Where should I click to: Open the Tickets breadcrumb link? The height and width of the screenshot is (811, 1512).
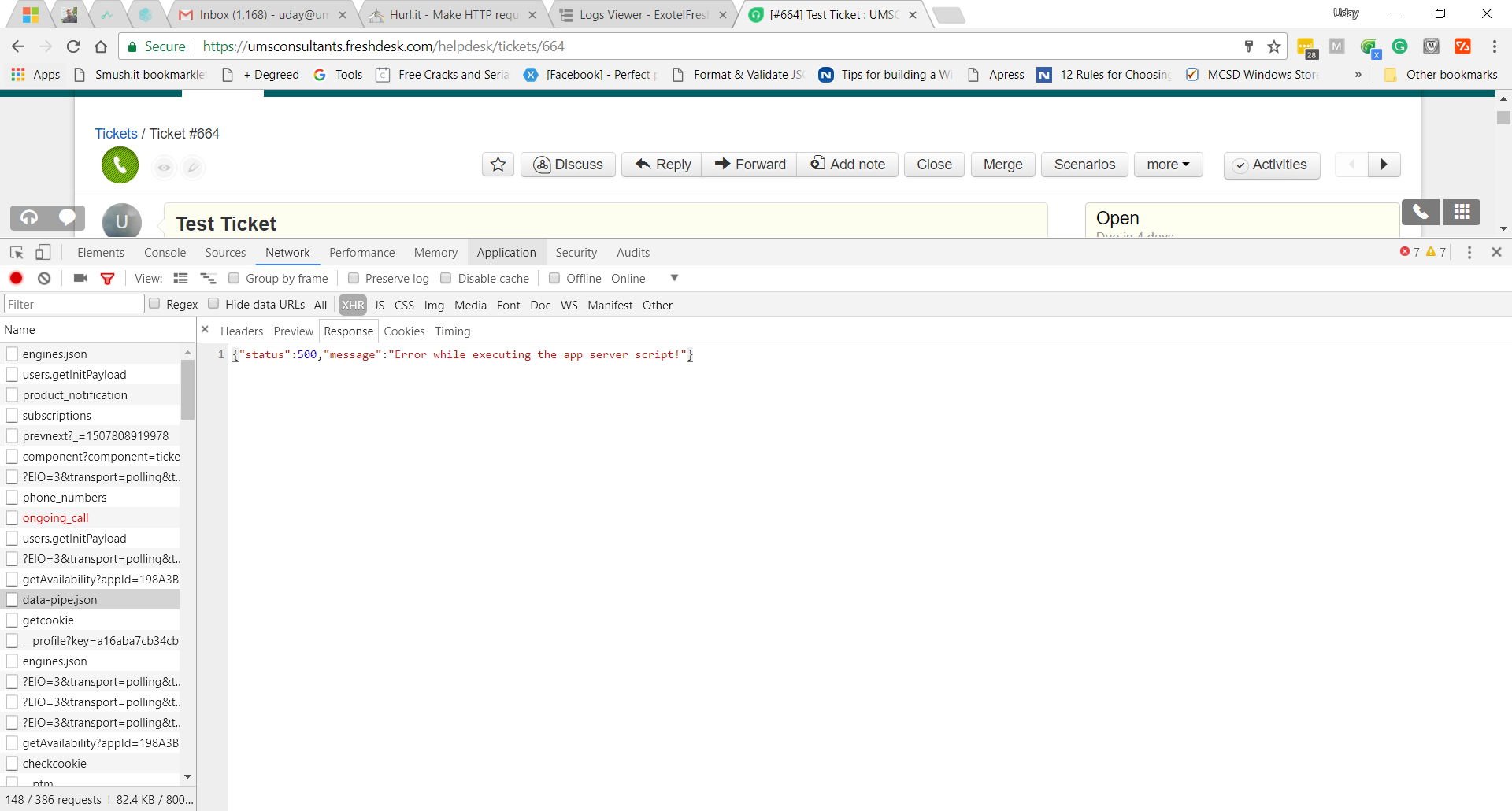pos(116,134)
